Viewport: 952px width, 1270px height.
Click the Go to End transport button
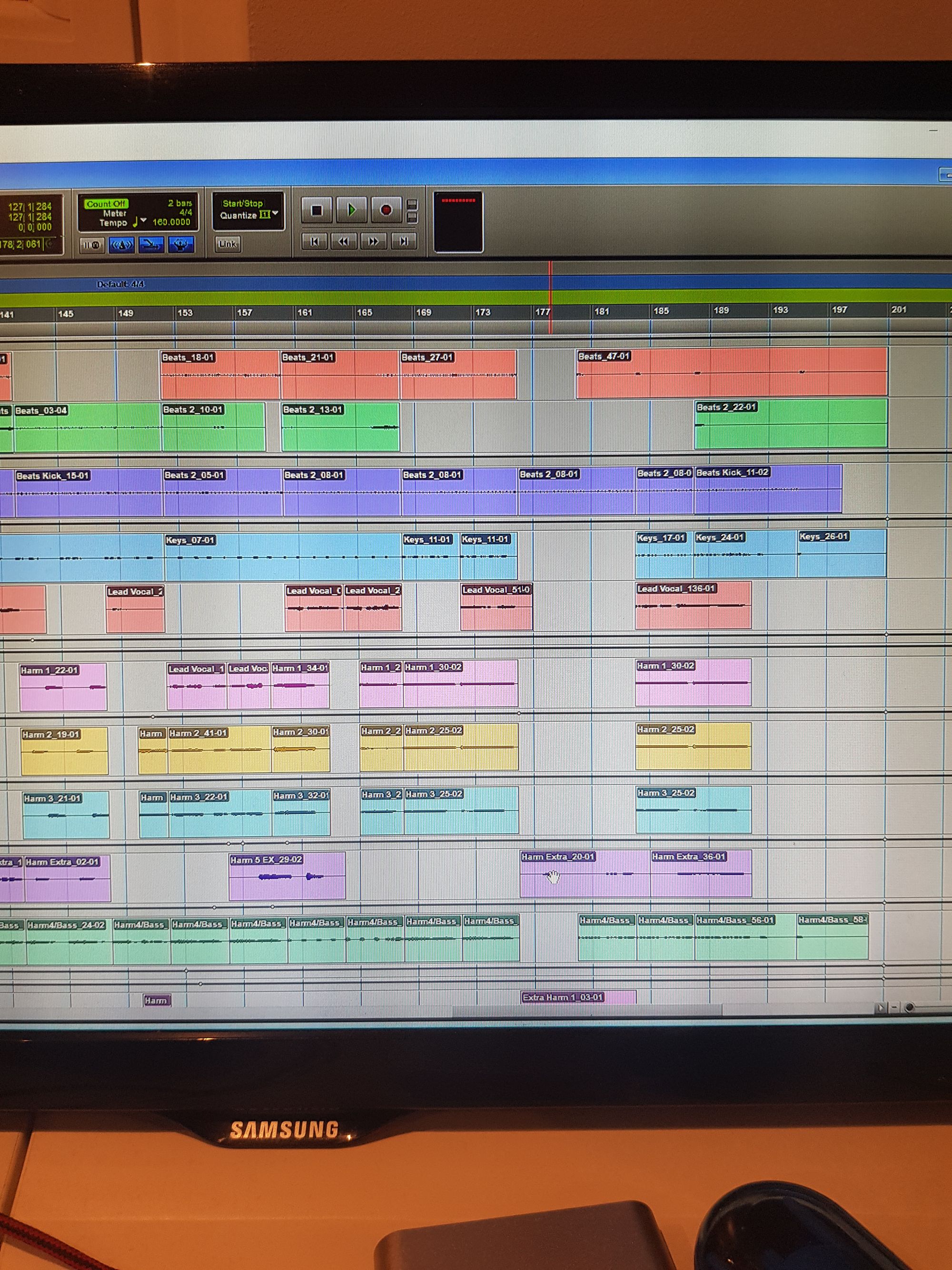(x=403, y=242)
